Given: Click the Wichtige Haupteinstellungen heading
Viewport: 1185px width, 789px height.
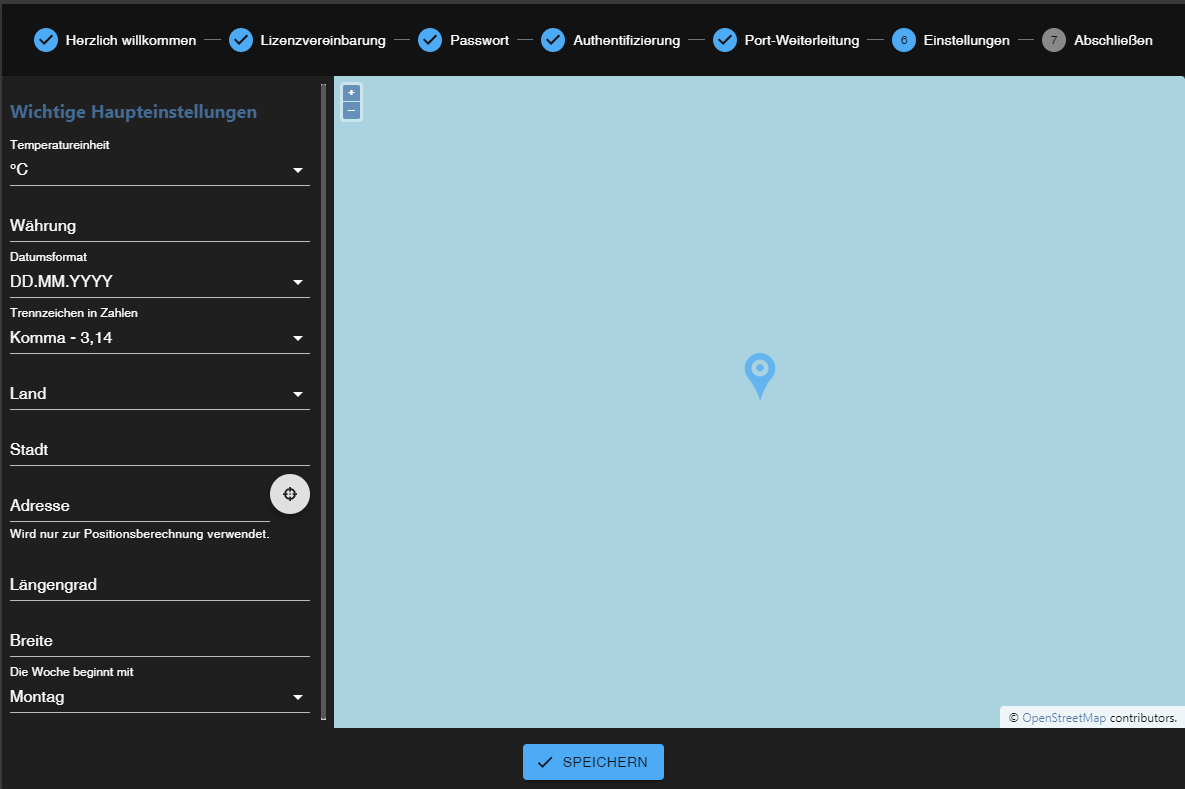Looking at the screenshot, I should pyautogui.click(x=133, y=112).
